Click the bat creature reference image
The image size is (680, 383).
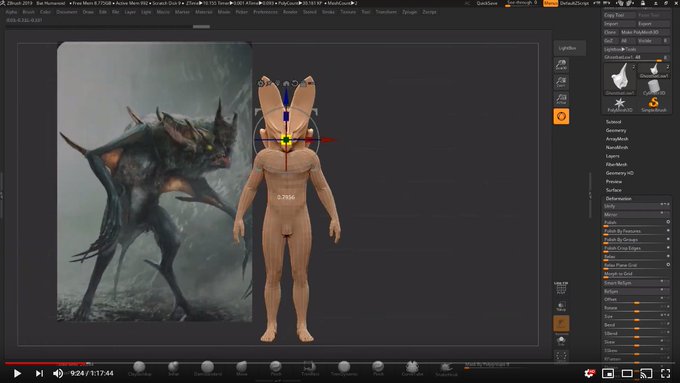tap(154, 181)
